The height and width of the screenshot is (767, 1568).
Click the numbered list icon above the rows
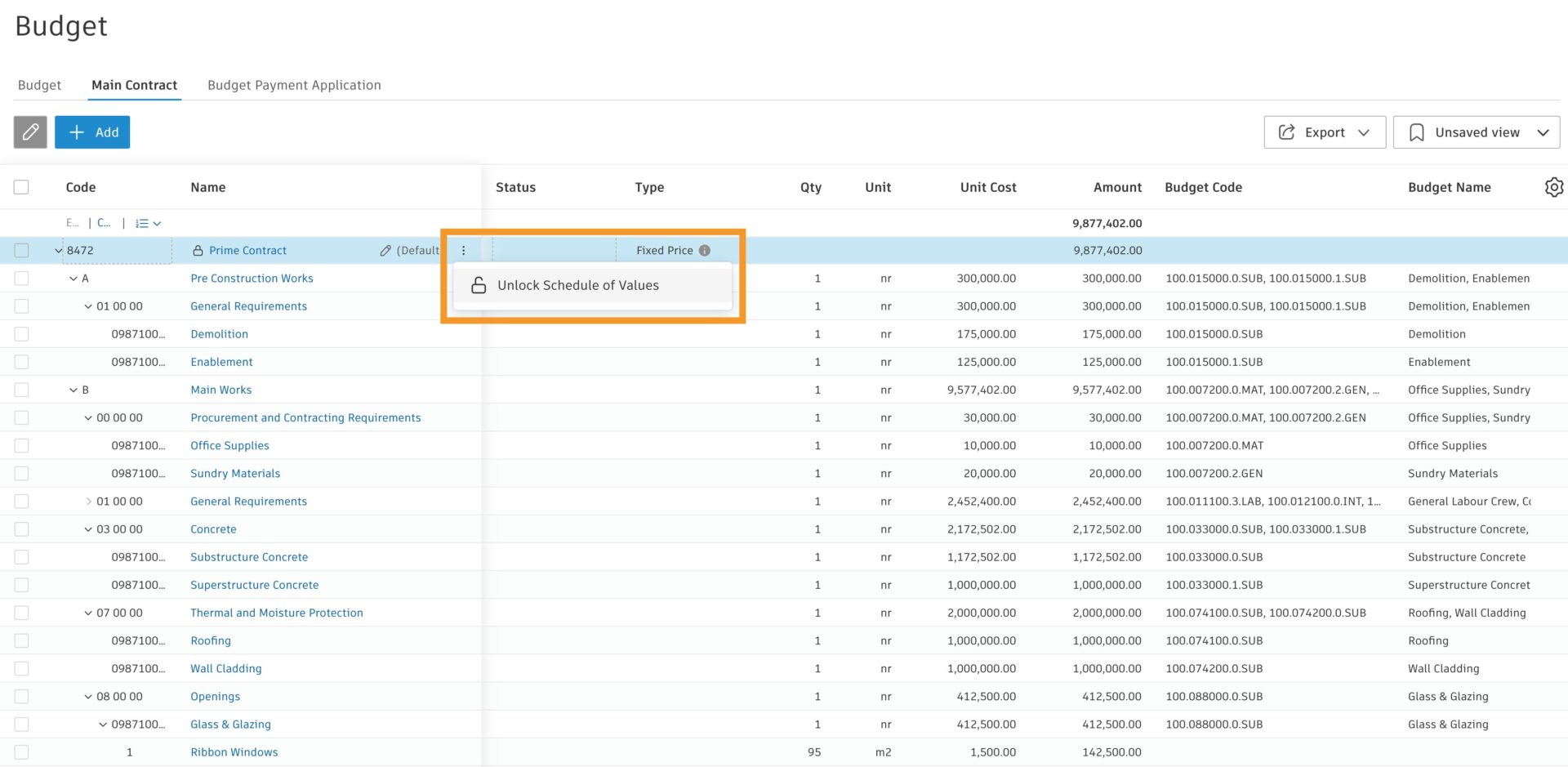click(143, 222)
